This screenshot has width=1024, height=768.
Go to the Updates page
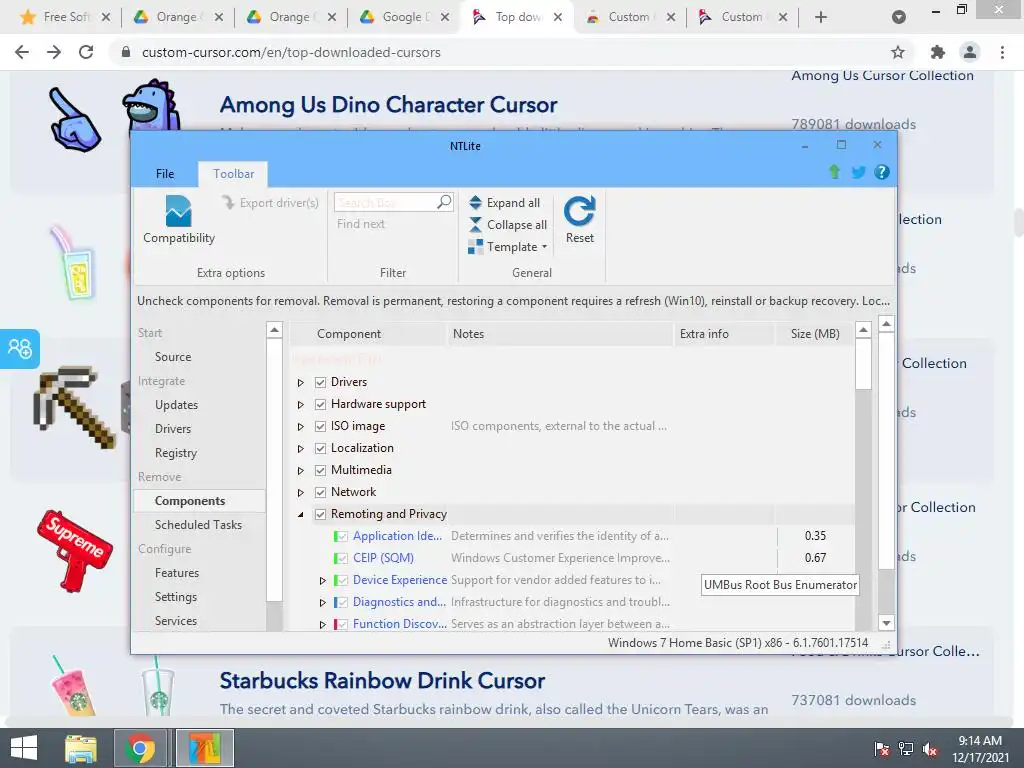pos(176,405)
